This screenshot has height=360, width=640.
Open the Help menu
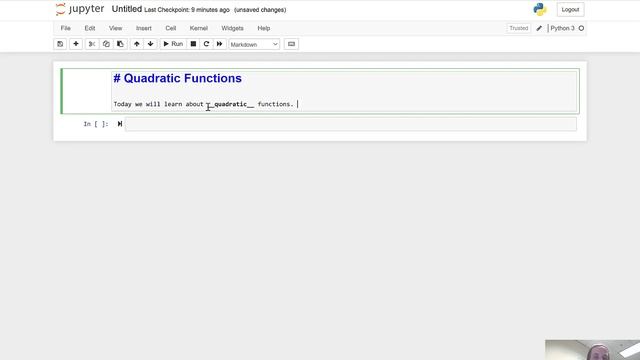point(264,28)
